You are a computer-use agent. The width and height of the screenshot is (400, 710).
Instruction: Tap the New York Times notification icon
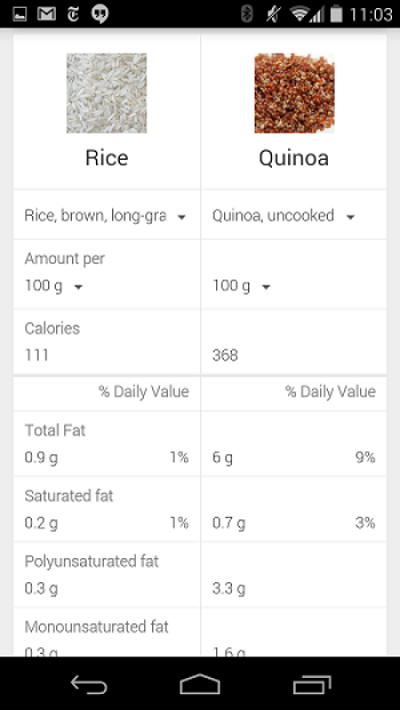click(72, 14)
